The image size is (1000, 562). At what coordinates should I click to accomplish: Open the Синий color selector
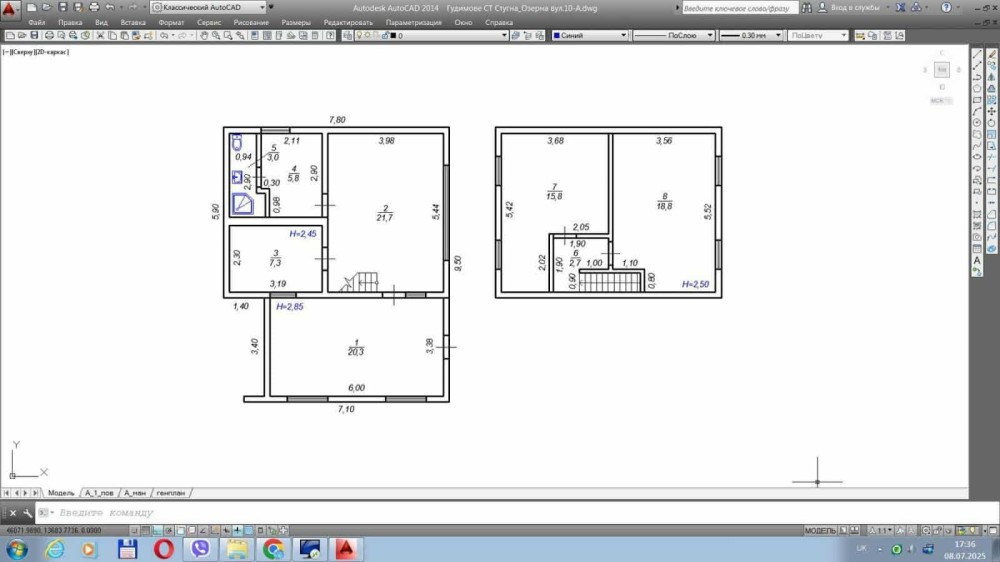(589, 35)
